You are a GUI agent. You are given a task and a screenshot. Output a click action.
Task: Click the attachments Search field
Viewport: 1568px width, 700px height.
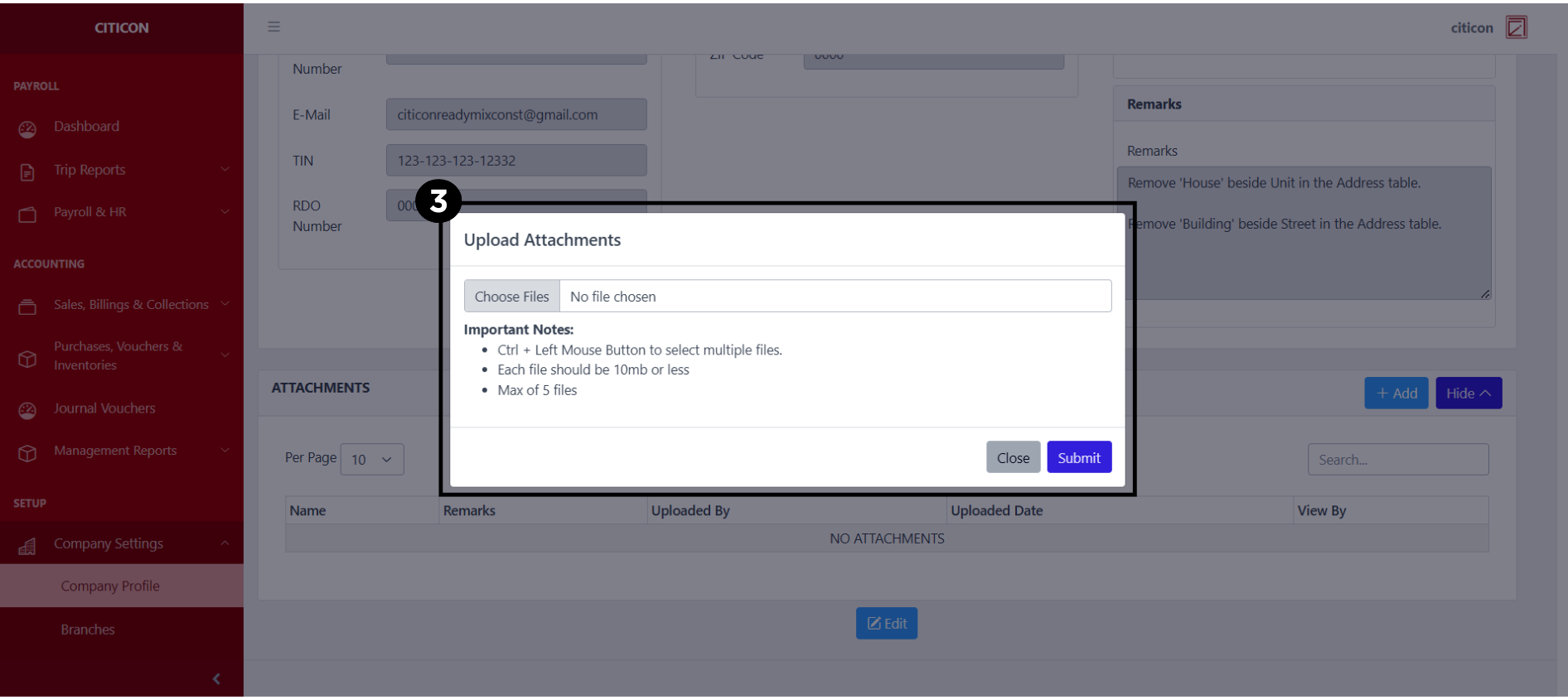click(1397, 460)
